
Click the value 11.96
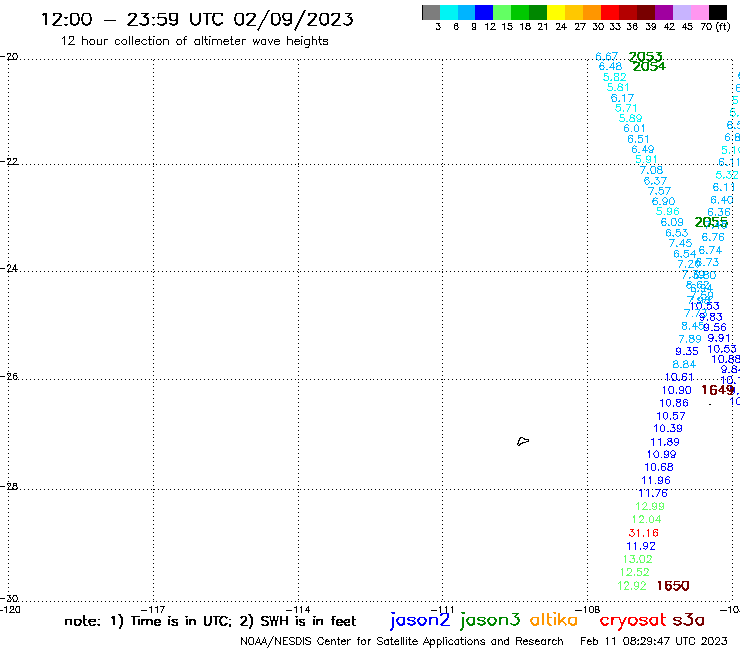pos(656,481)
